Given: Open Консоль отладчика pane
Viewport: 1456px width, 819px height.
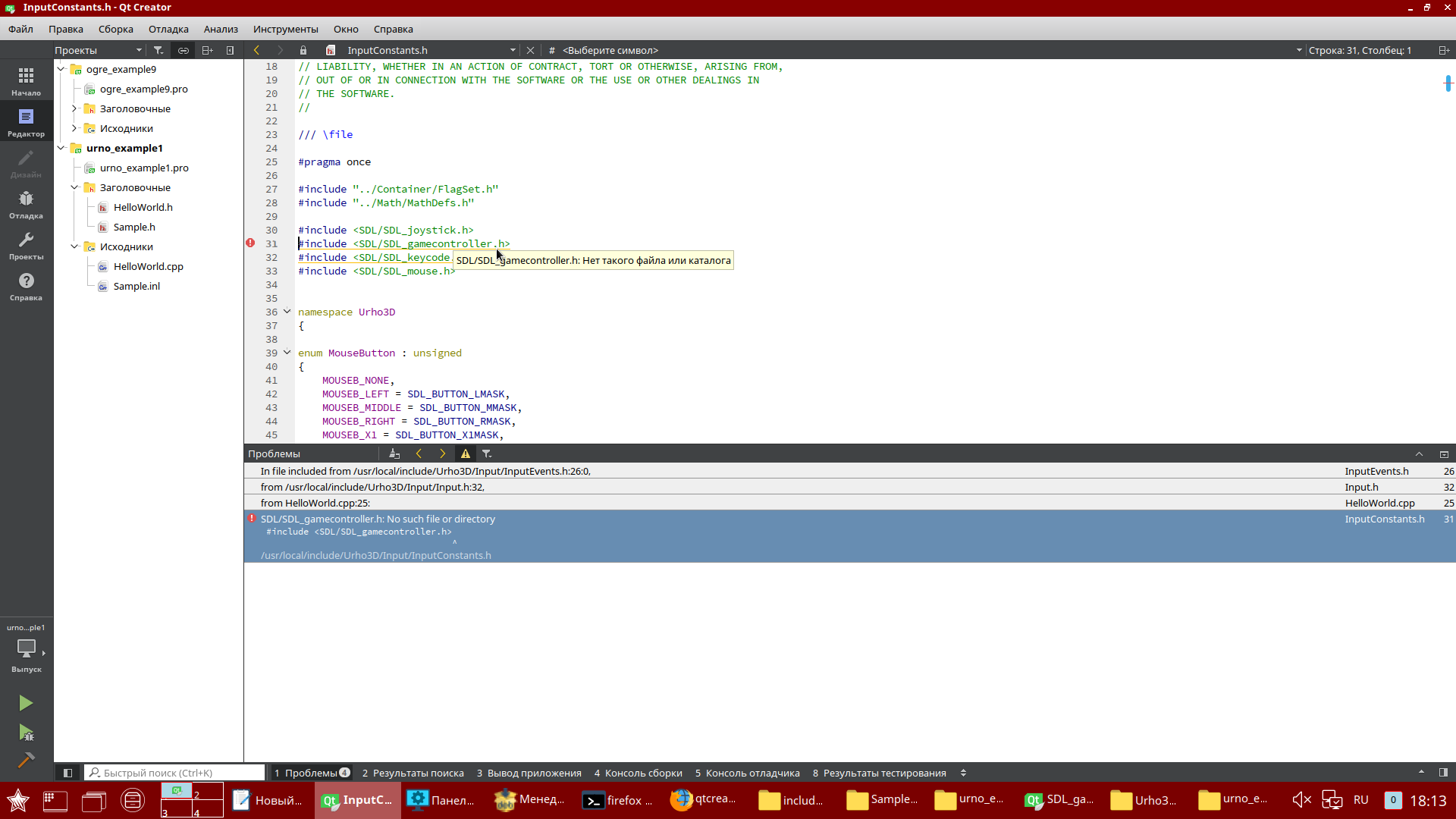Looking at the screenshot, I should 748,773.
